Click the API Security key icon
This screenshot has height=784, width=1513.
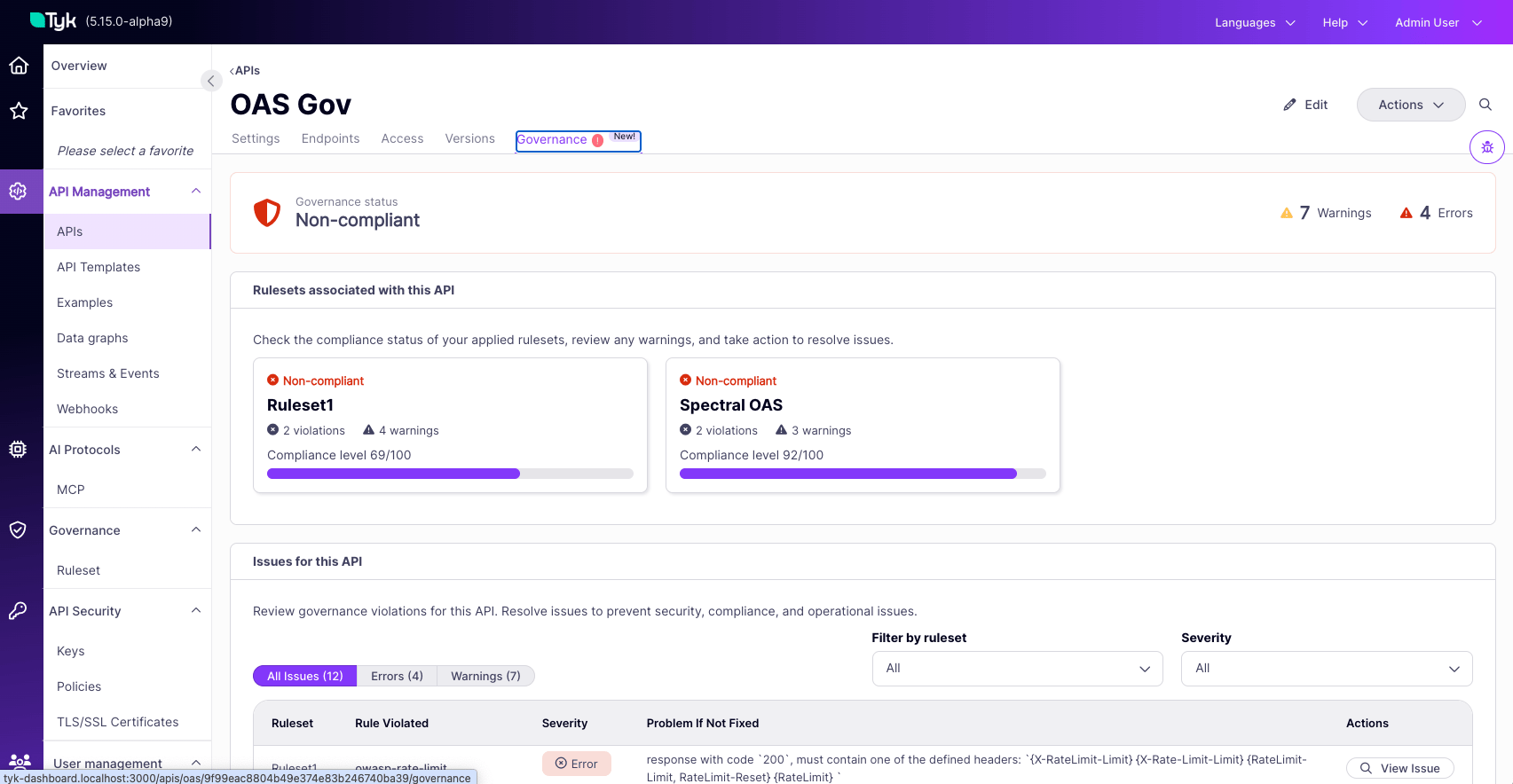tap(19, 611)
